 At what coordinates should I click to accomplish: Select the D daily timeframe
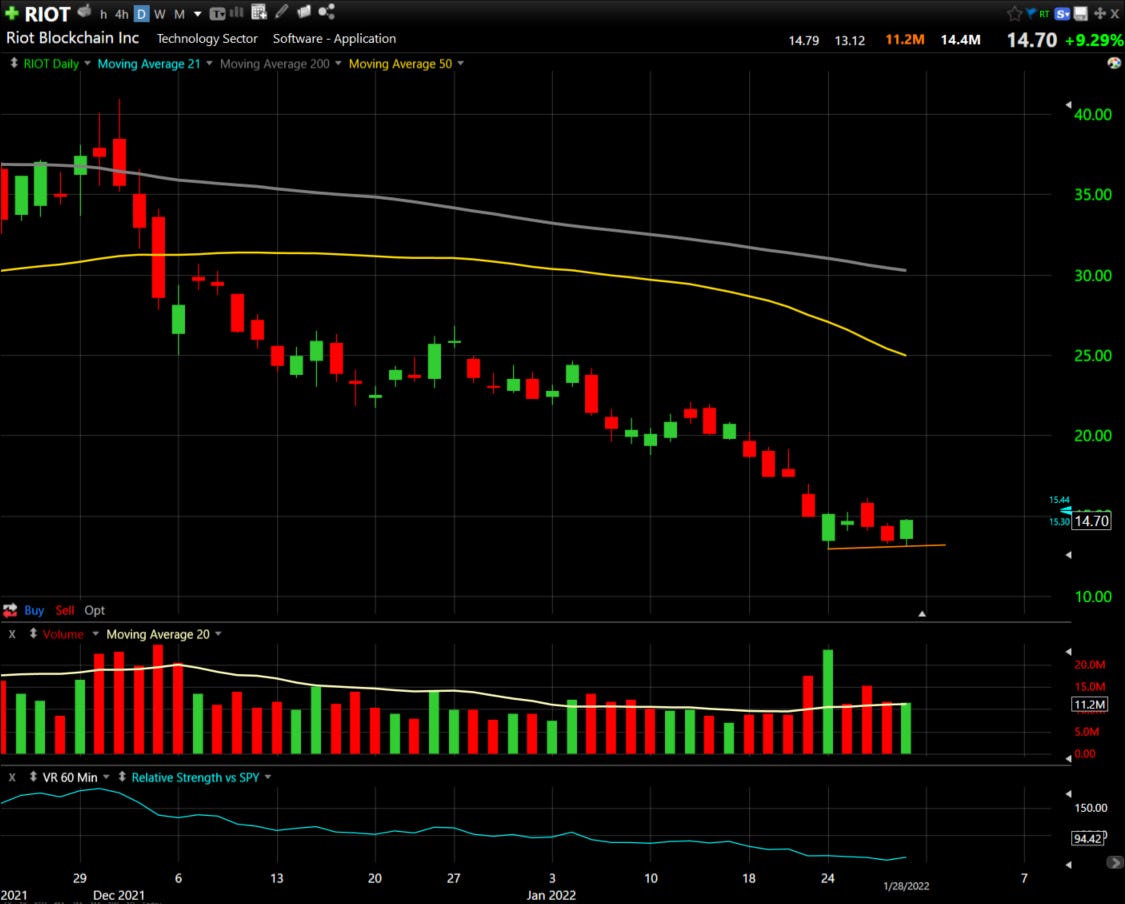coord(141,14)
